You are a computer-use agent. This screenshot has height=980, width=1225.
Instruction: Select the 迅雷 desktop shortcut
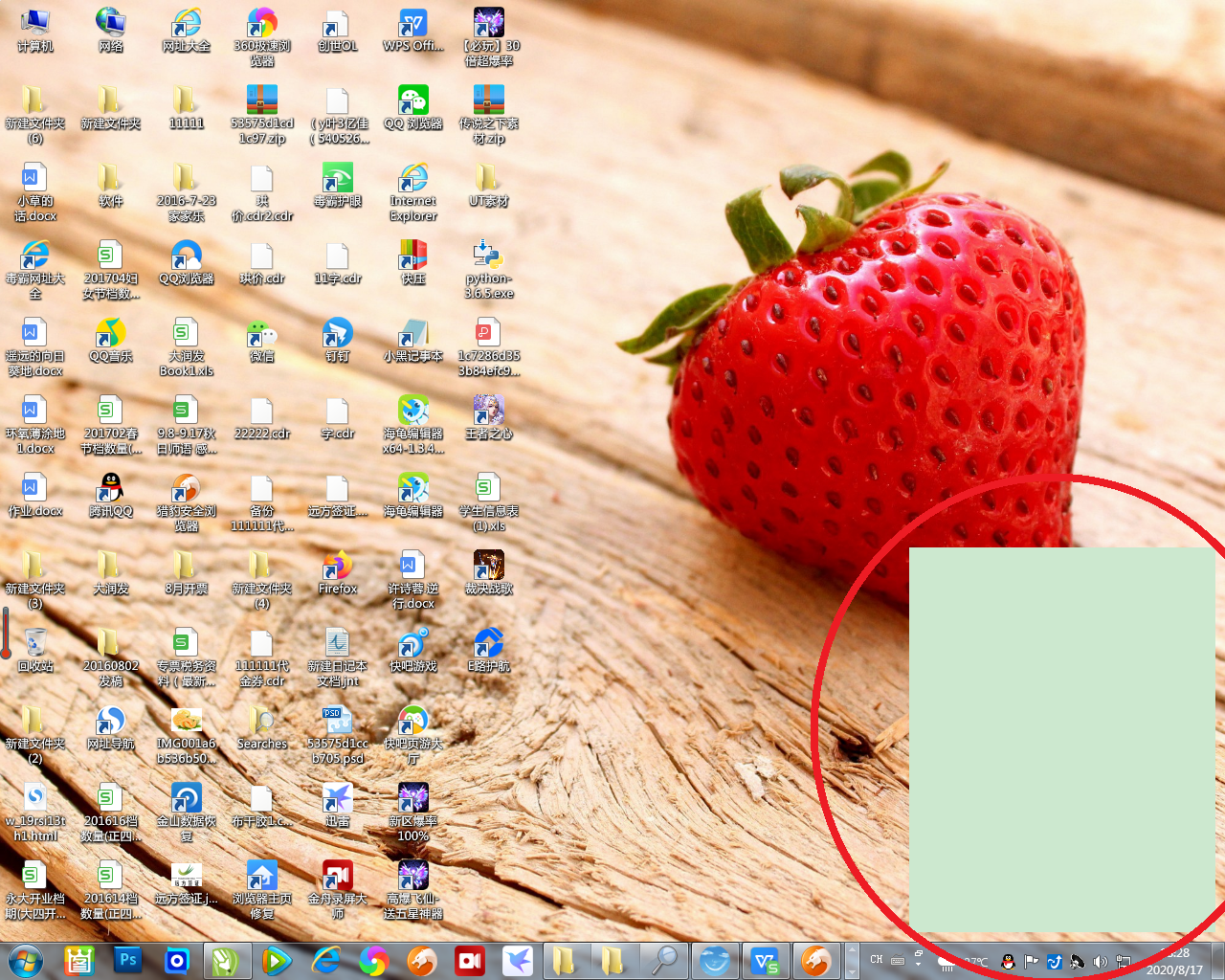tap(338, 806)
